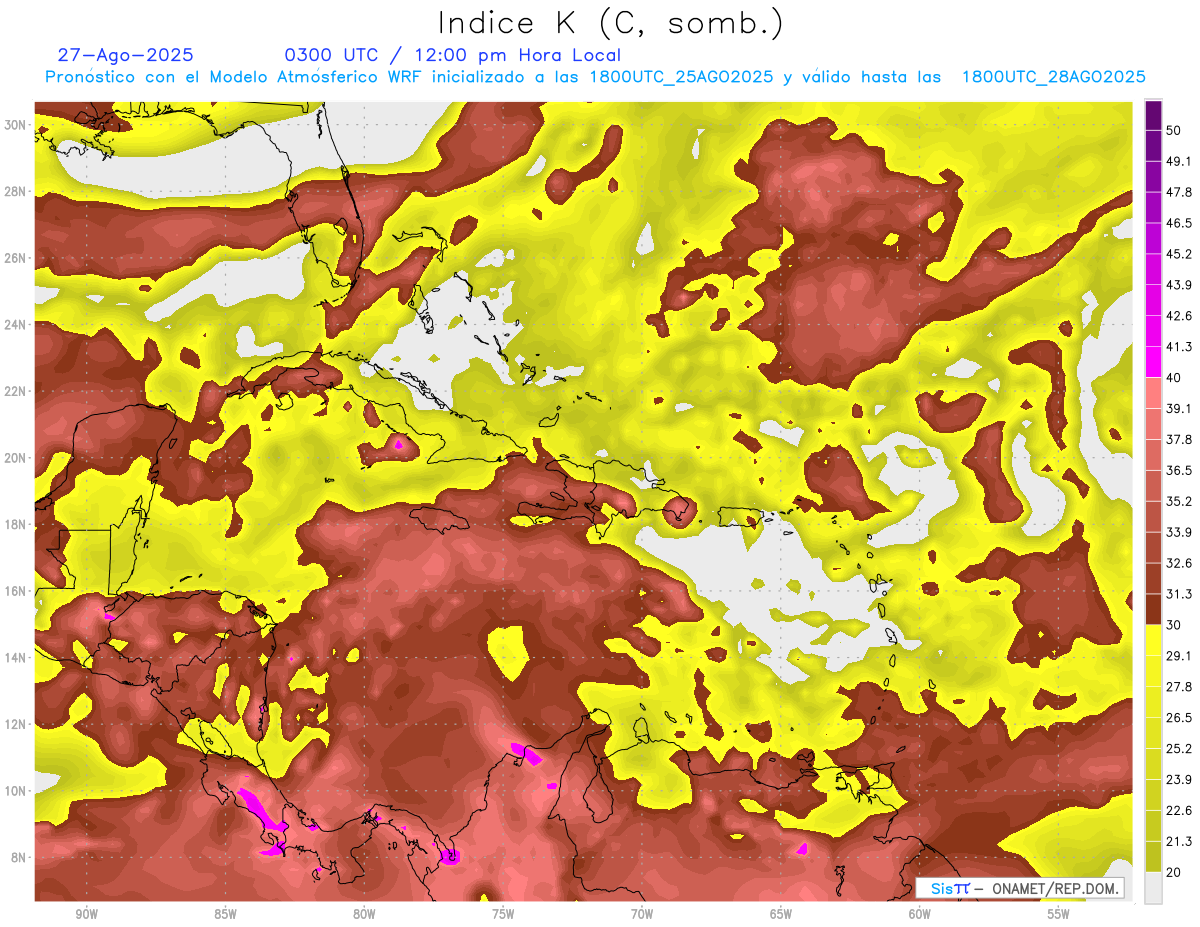Click the 20N latitude label
The height and width of the screenshot is (927, 1200).
(16, 458)
